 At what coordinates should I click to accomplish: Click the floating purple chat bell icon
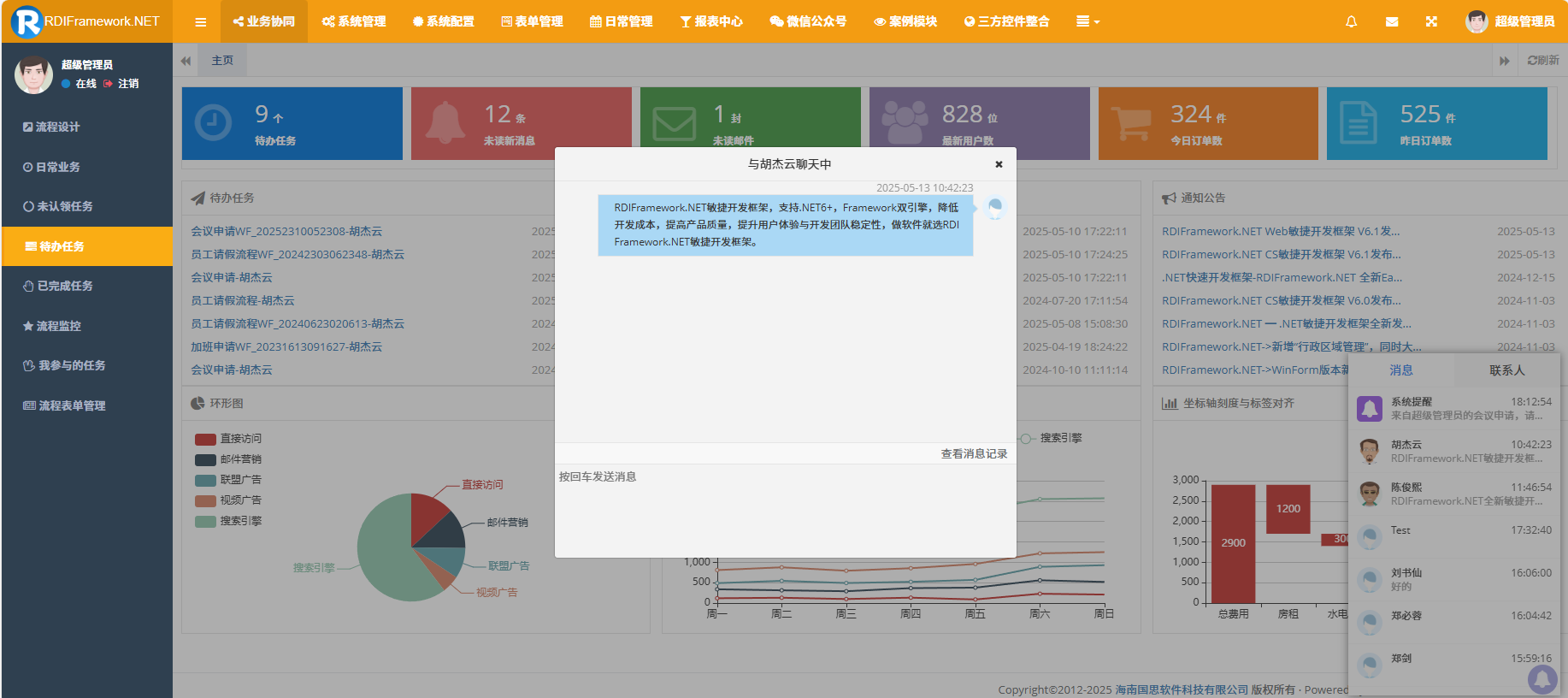tap(1542, 679)
